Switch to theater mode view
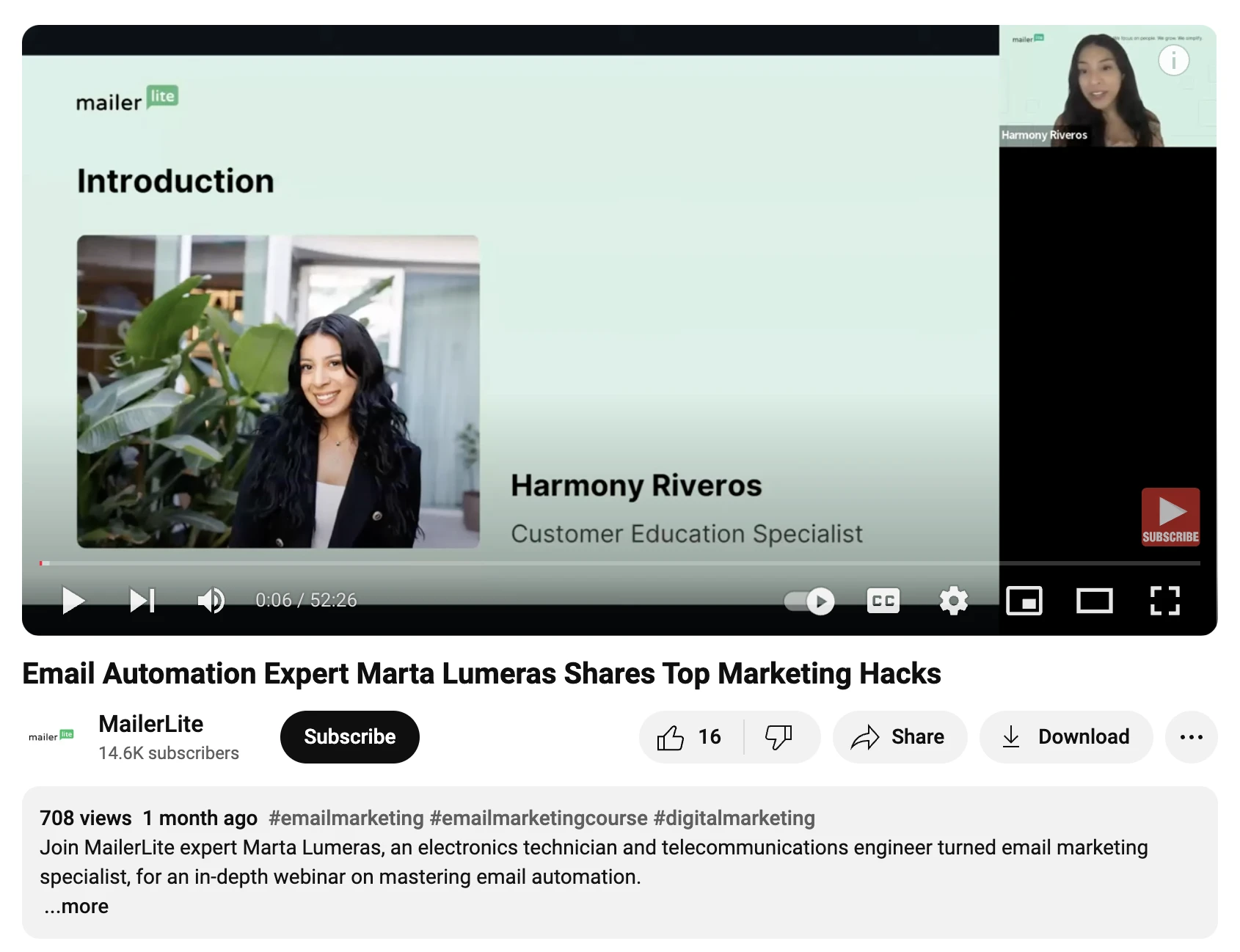Viewport: 1240px width, 952px height. click(x=1094, y=601)
